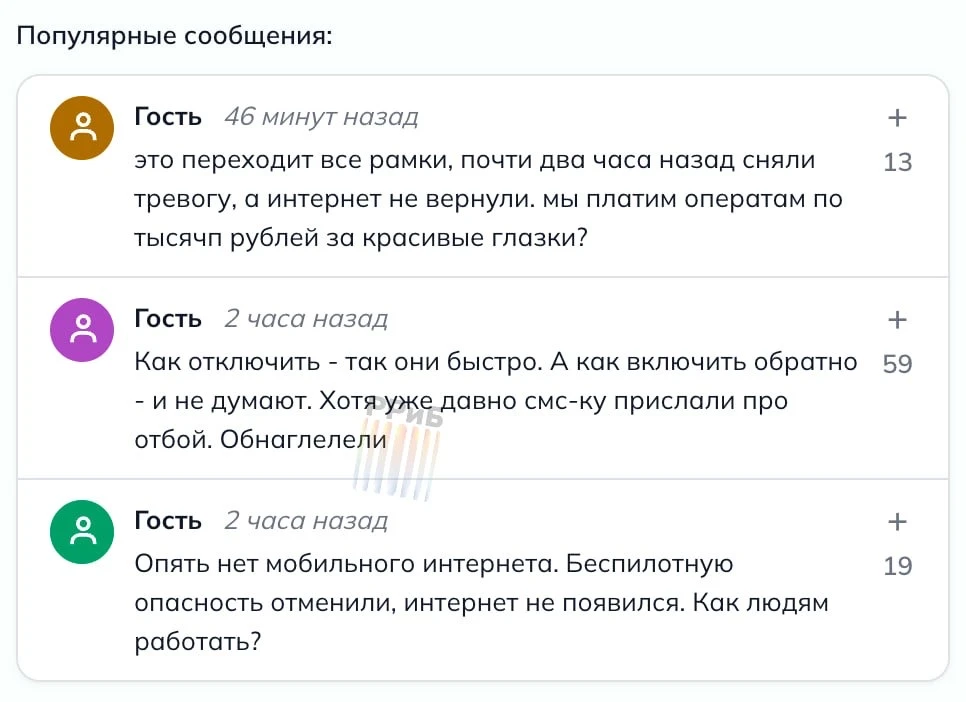The height and width of the screenshot is (702, 966).
Task: Click the vote count 59
Action: point(898,364)
